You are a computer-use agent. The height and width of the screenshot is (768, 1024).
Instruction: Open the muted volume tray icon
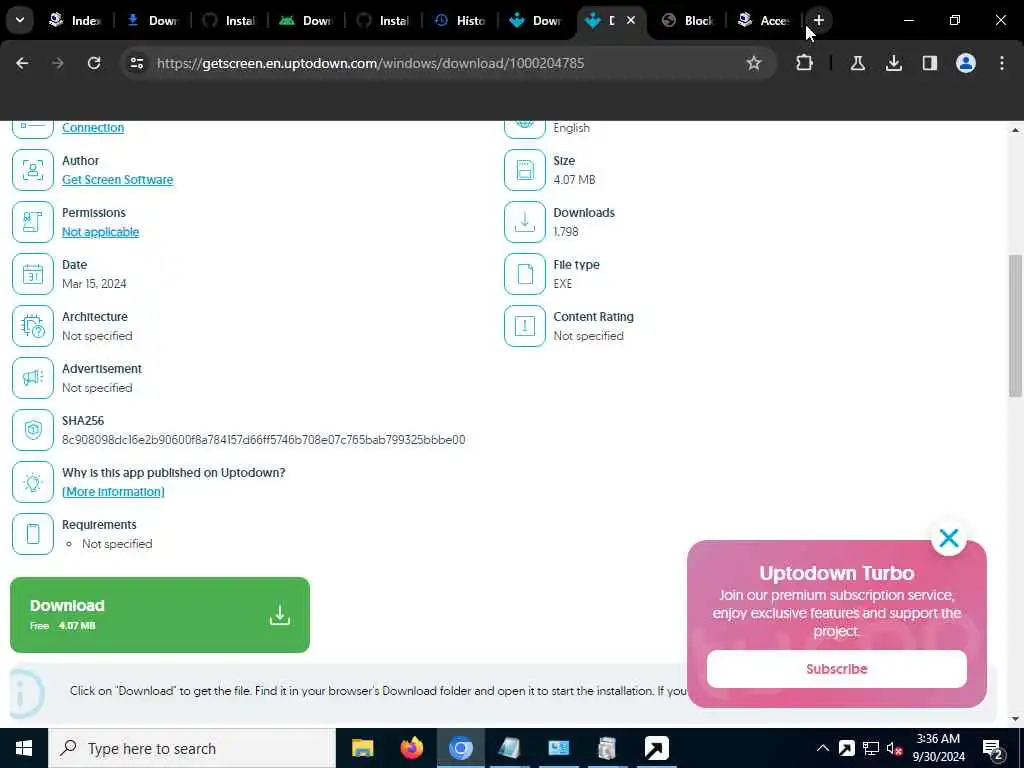pos(894,748)
